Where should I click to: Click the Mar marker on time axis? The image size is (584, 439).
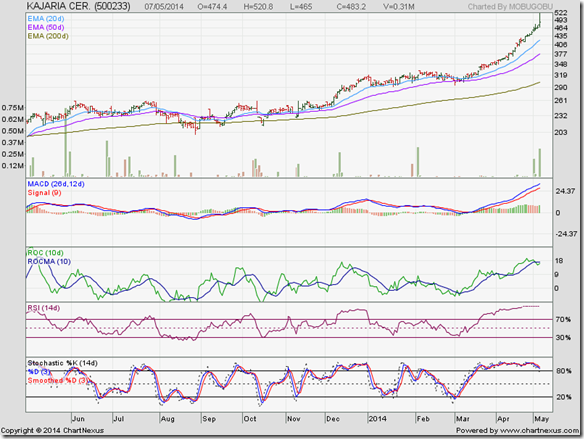click(462, 419)
